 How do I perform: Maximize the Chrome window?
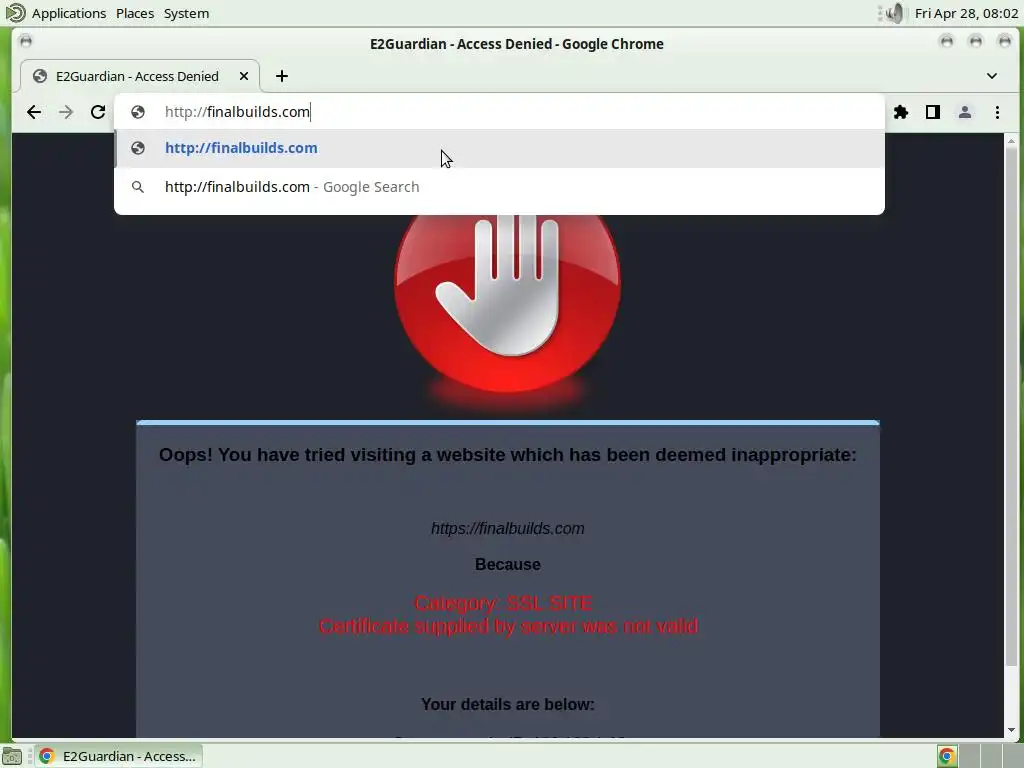tap(976, 42)
